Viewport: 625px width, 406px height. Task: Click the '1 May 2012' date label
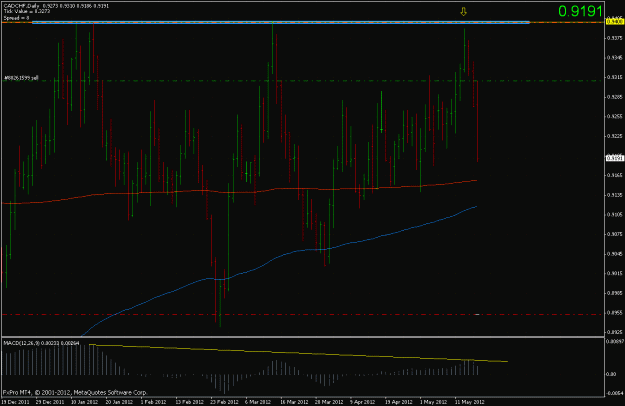(x=432, y=402)
